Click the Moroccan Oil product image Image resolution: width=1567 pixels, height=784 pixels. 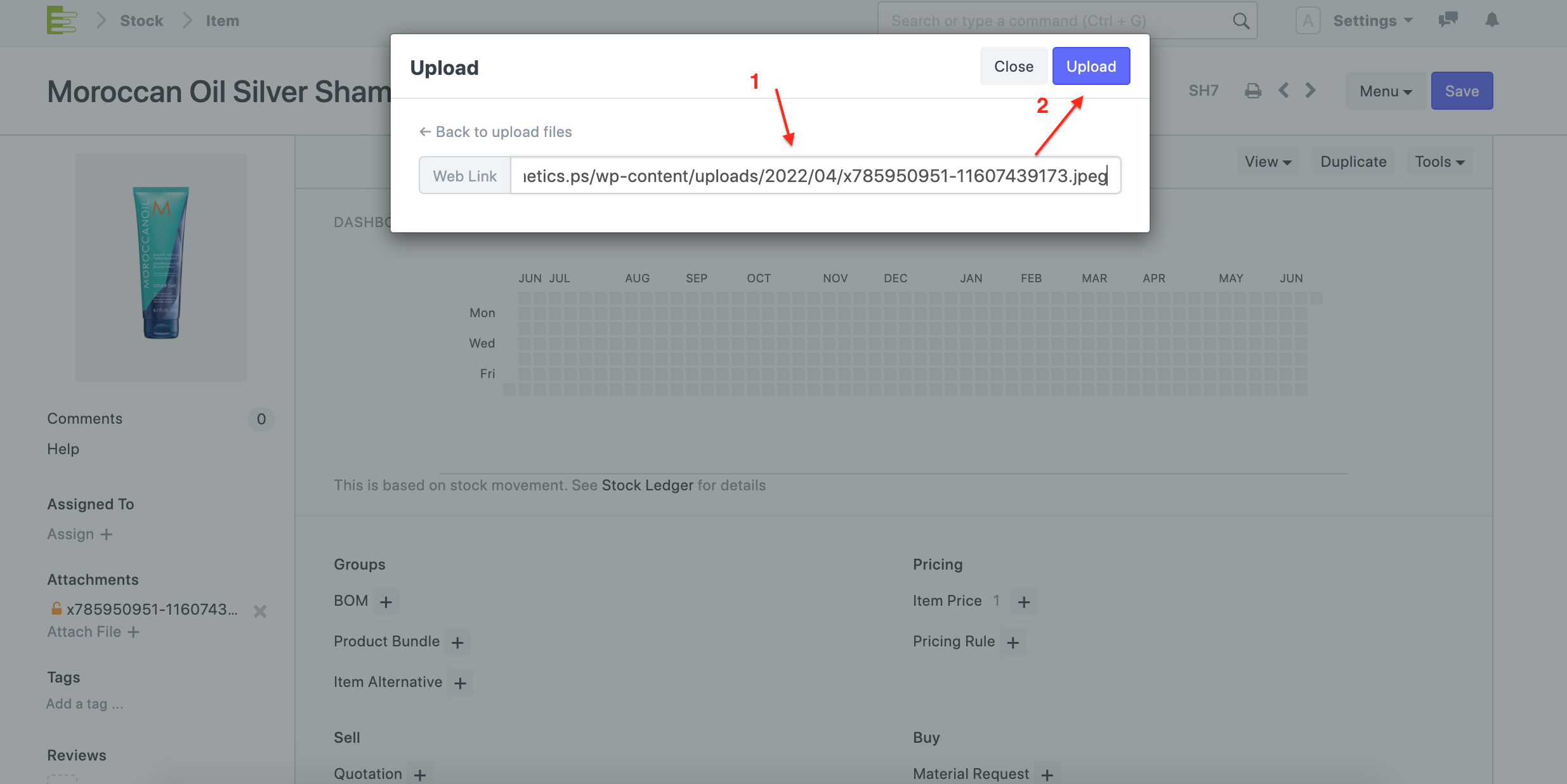[161, 267]
